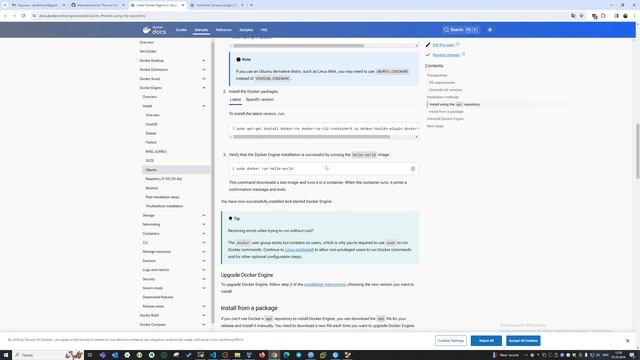Open the Guides menu in header
Image resolution: width=640 pixels, height=360 pixels.
pyautogui.click(x=181, y=30)
